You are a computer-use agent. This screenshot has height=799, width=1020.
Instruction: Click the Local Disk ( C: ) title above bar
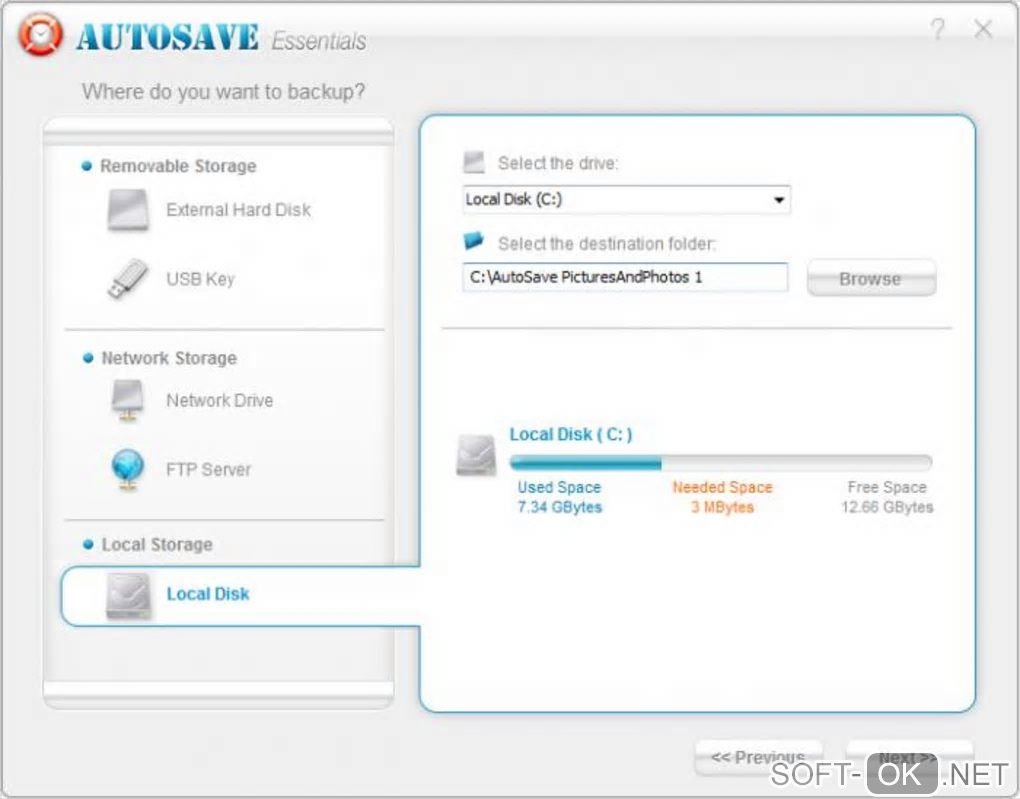coord(570,435)
